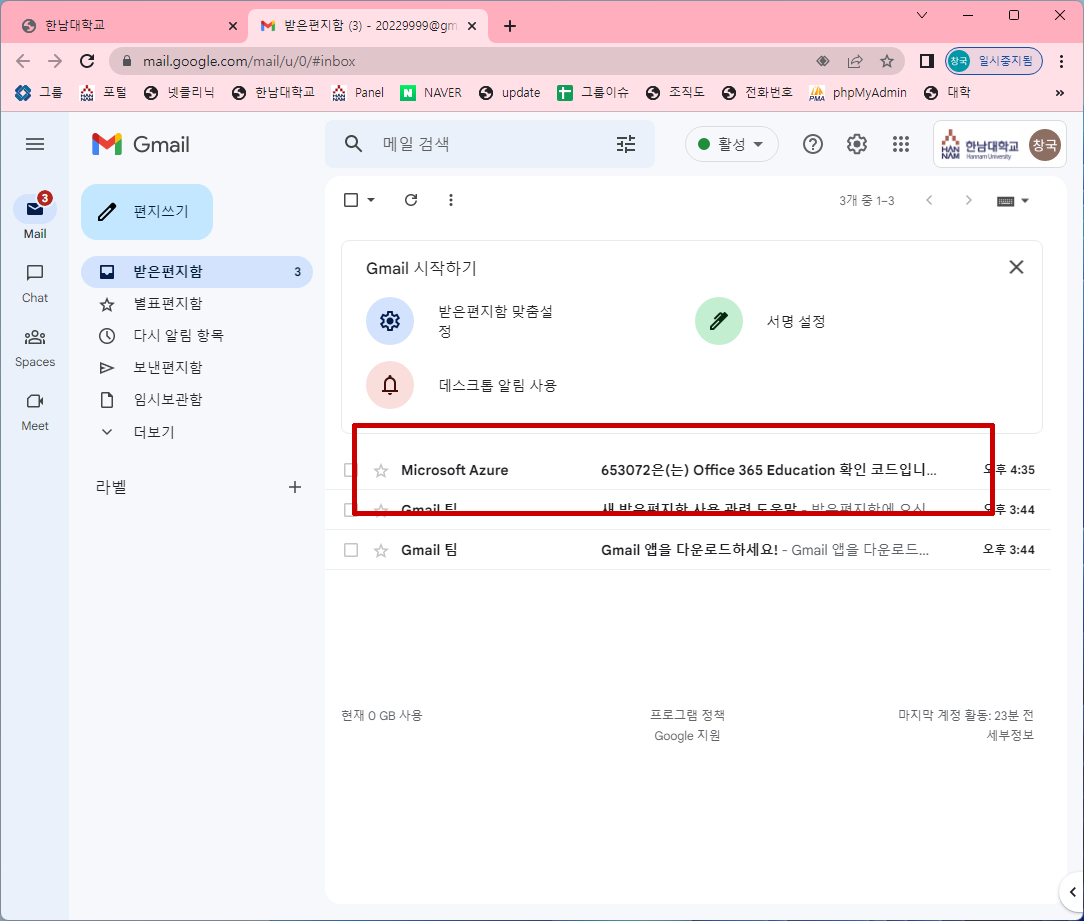
Task: Open the Gmail 앱을 다운로드하세요 email
Action: (x=688, y=550)
